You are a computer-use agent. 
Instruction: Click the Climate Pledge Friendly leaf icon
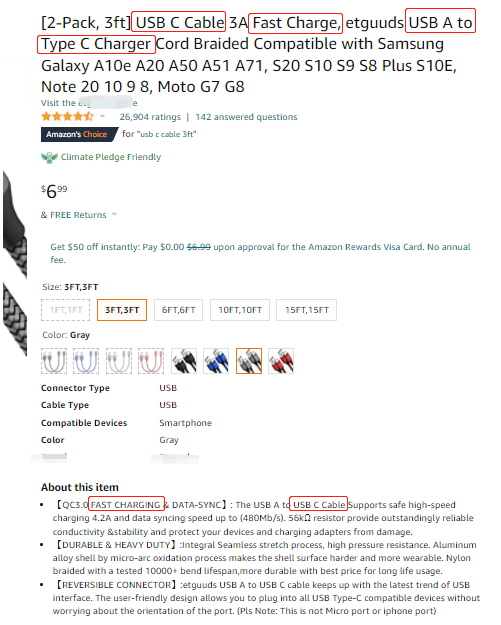49,157
